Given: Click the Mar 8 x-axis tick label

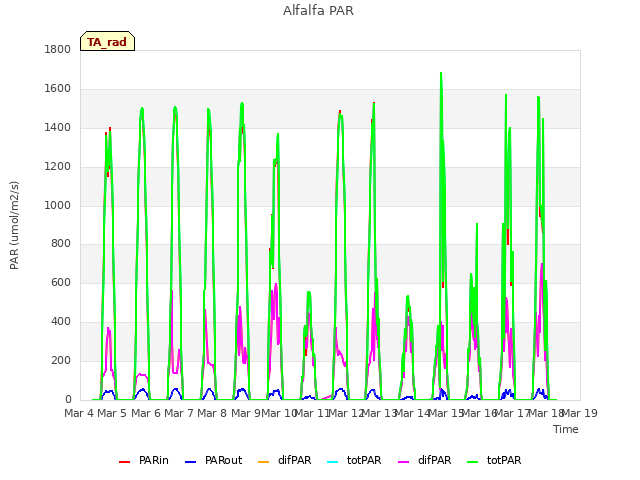Looking at the screenshot, I should point(212,413).
